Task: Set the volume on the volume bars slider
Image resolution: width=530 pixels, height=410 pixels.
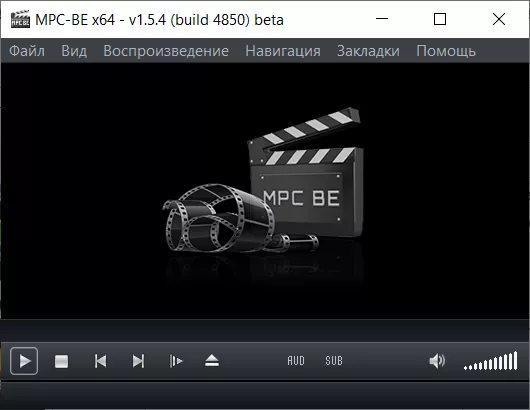Action: (x=490, y=361)
